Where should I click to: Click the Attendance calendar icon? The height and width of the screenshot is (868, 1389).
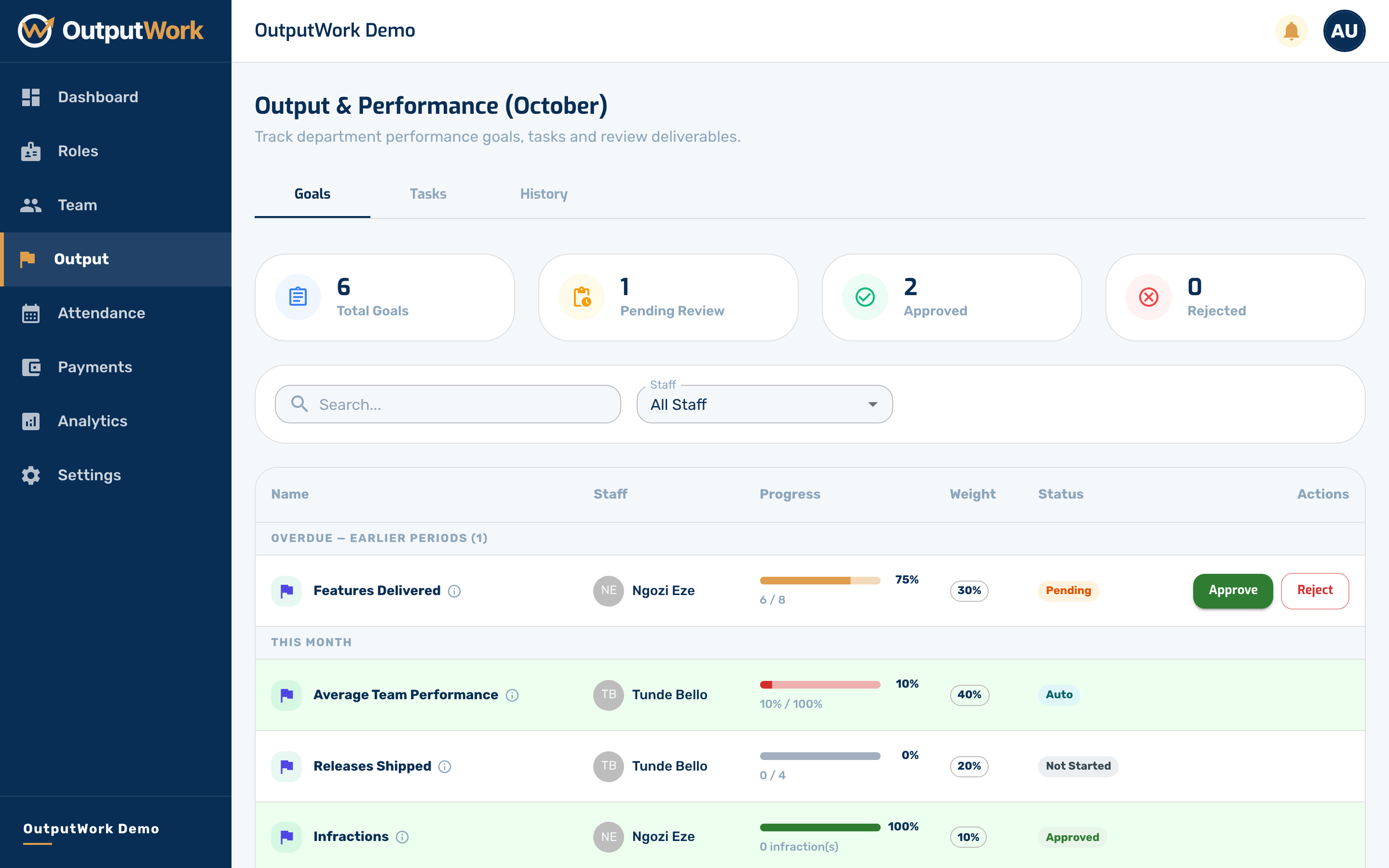pos(31,313)
